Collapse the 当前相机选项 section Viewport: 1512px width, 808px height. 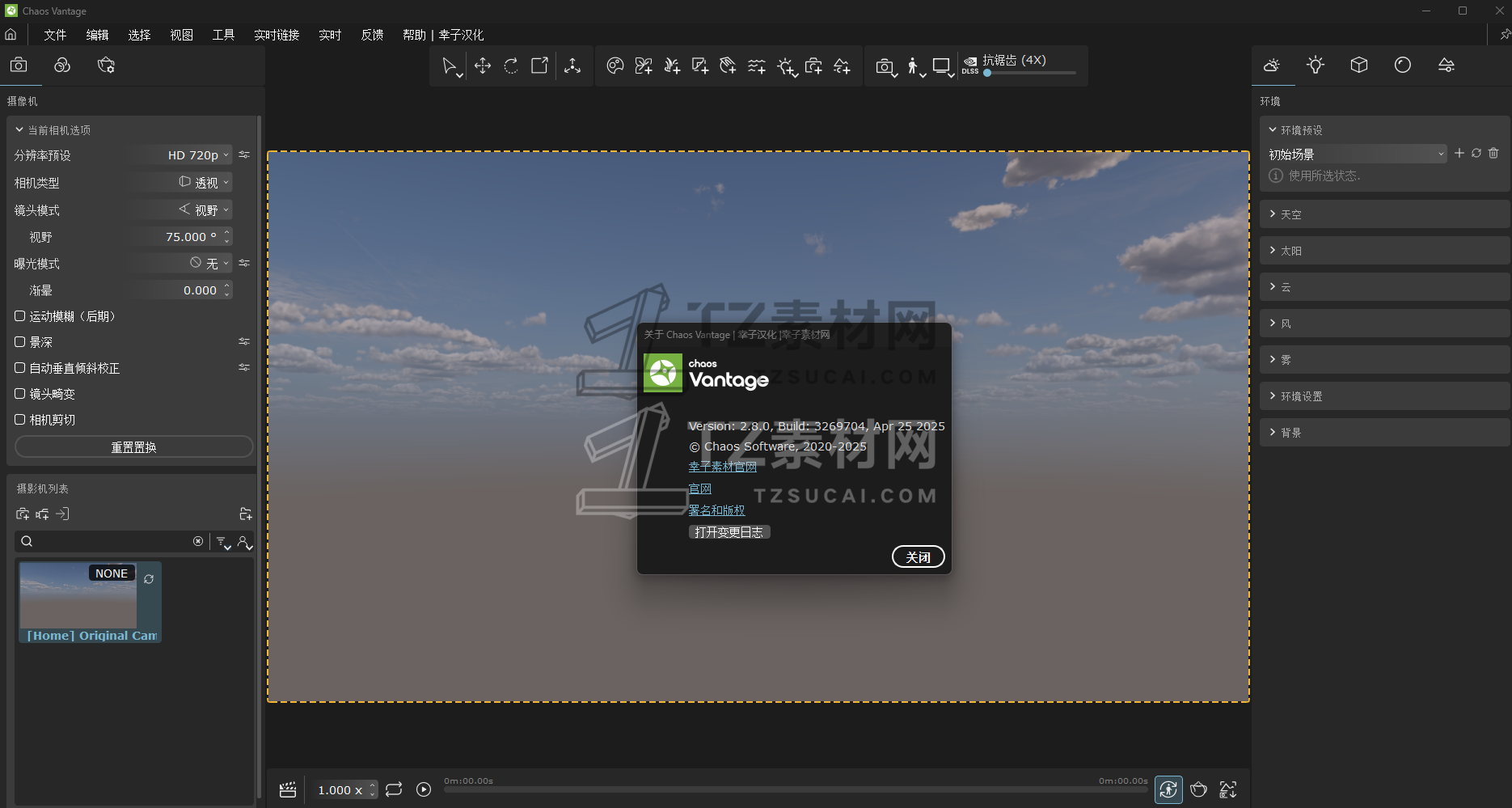point(53,130)
